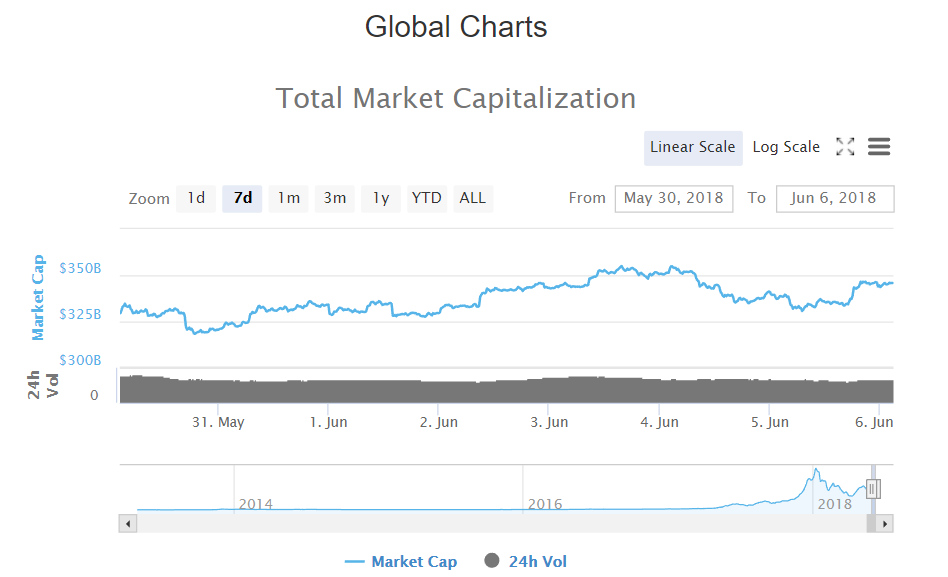Switch to the 1d zoom tab
Viewport: 948px width, 577px height.
195,198
